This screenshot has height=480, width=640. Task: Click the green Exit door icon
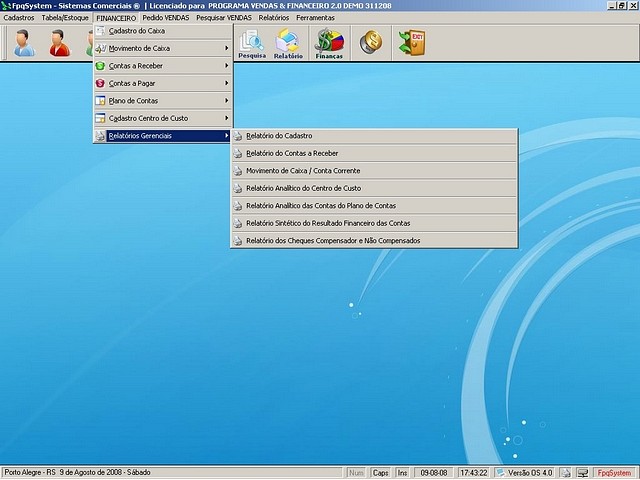pos(411,43)
